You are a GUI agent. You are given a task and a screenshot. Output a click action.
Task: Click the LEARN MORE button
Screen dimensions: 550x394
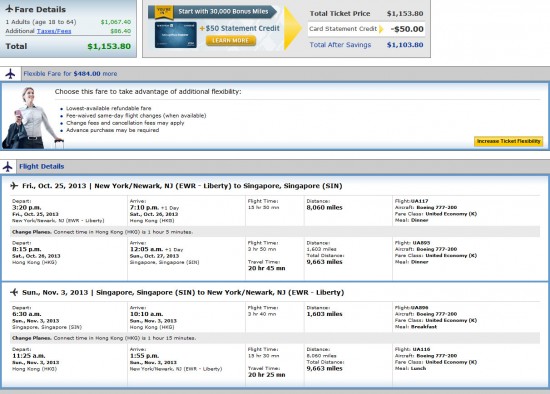click(230, 41)
